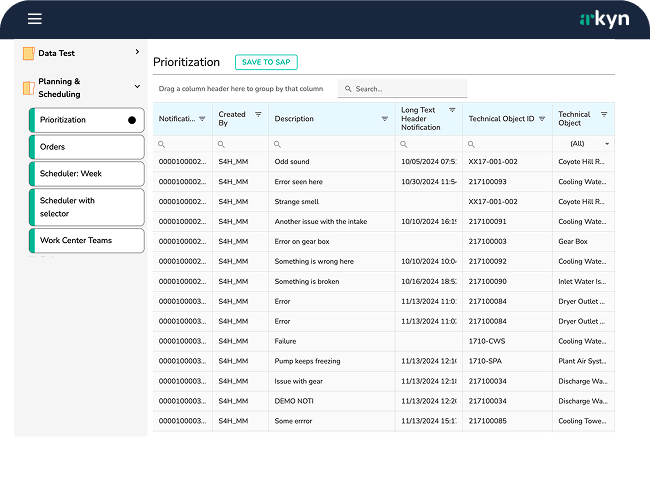Image resolution: width=650 pixels, height=493 pixels.
Task: Click the SAVE TO SAP button
Action: [266, 62]
